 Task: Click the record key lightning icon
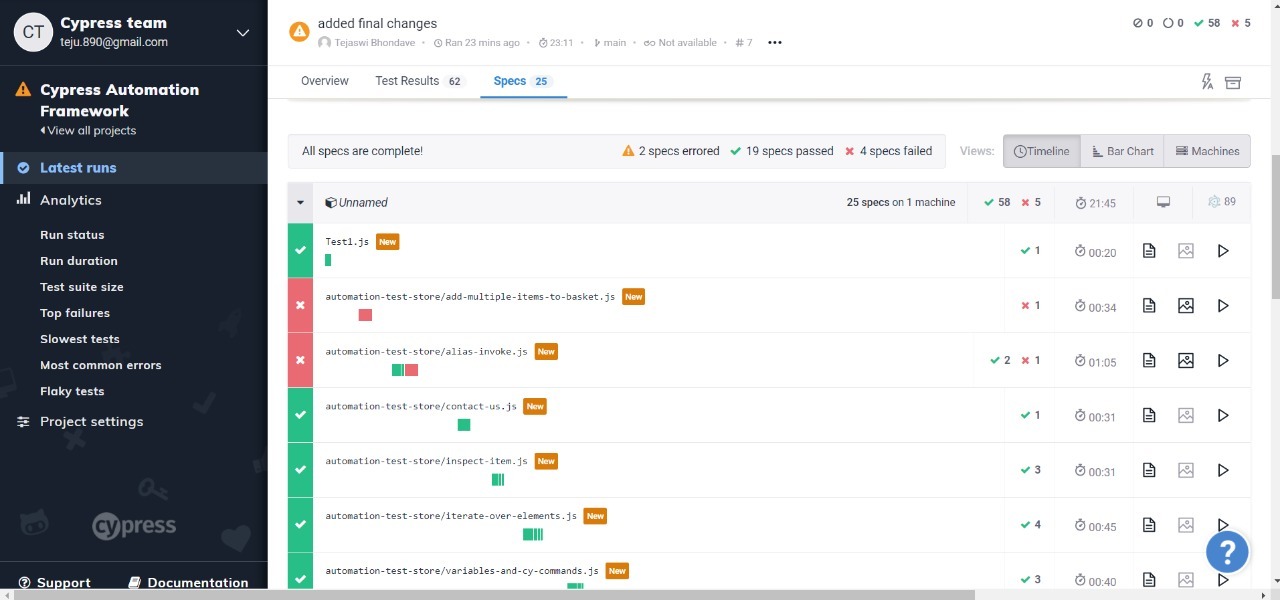tap(1206, 81)
